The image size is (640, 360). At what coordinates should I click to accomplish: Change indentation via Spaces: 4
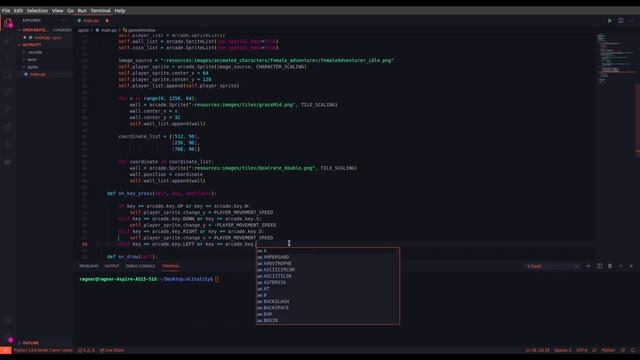click(x=562, y=350)
